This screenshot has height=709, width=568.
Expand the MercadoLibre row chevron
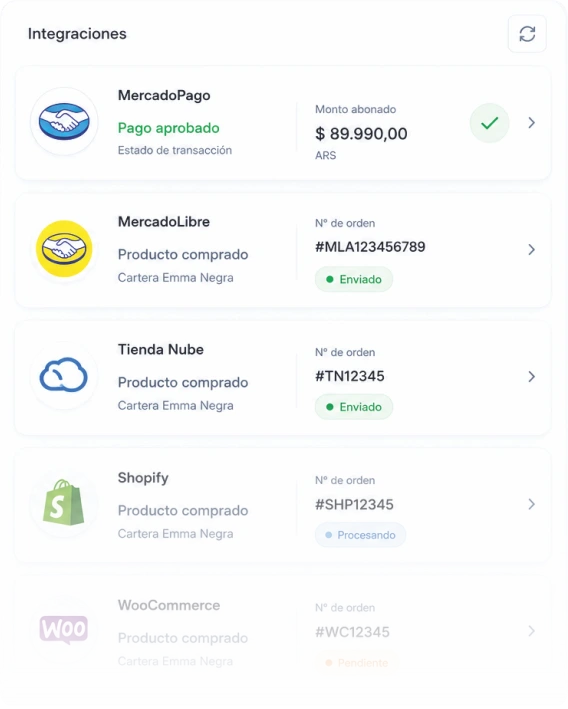pyautogui.click(x=532, y=250)
